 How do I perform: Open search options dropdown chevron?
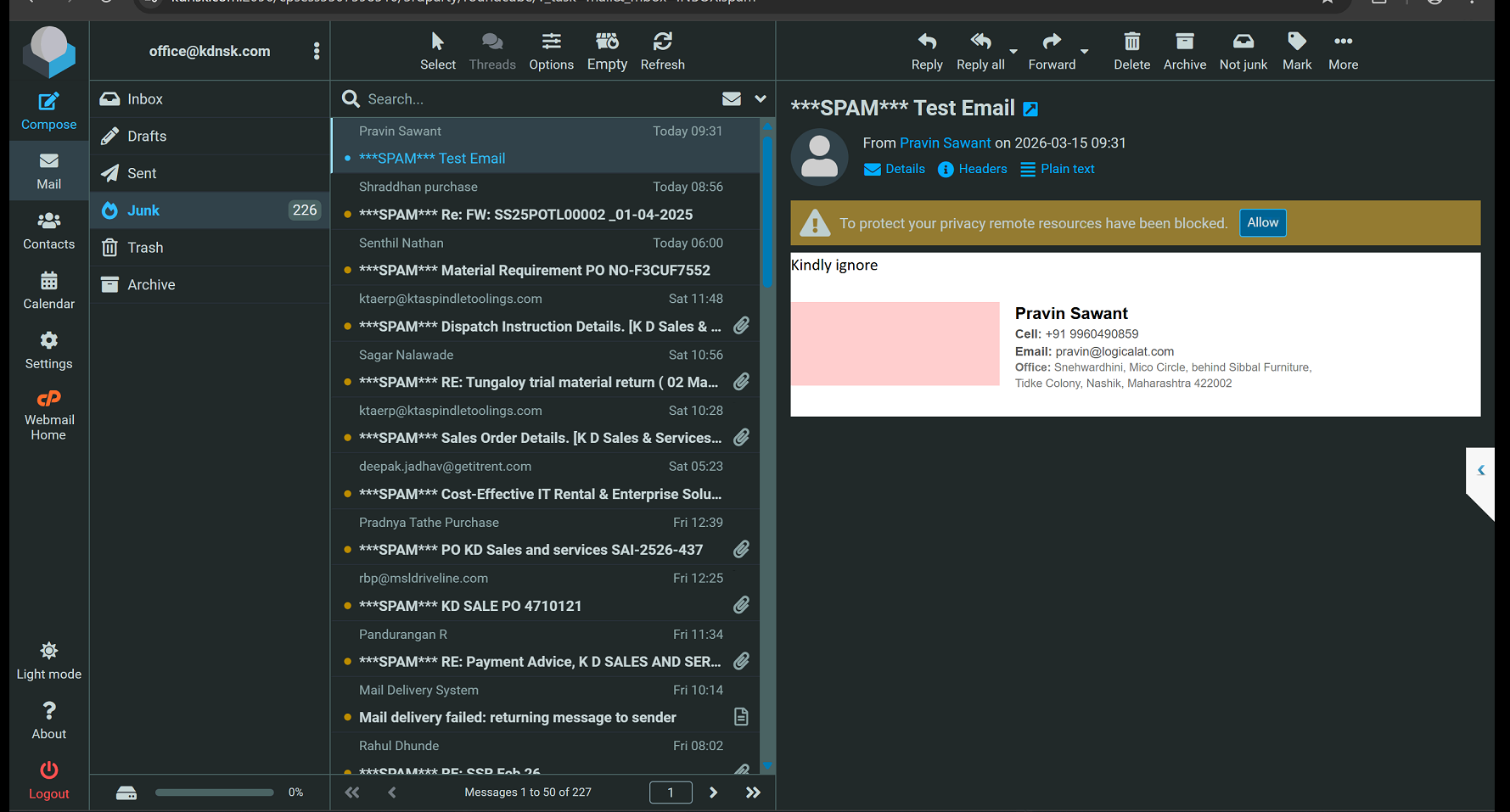(761, 99)
